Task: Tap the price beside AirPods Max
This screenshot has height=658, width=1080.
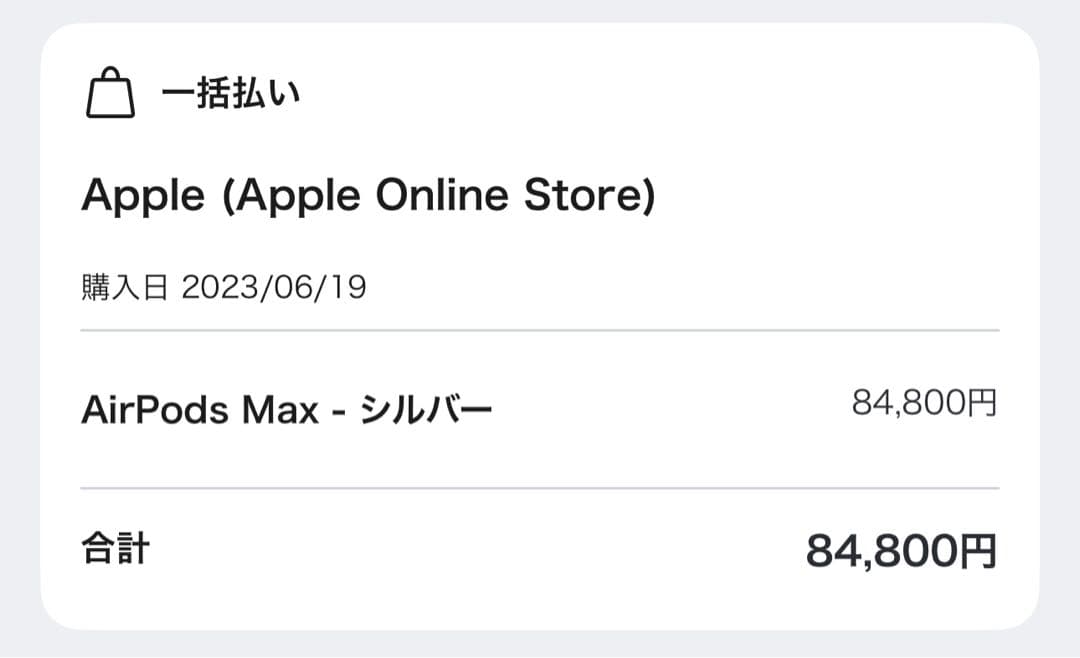Action: click(x=927, y=402)
